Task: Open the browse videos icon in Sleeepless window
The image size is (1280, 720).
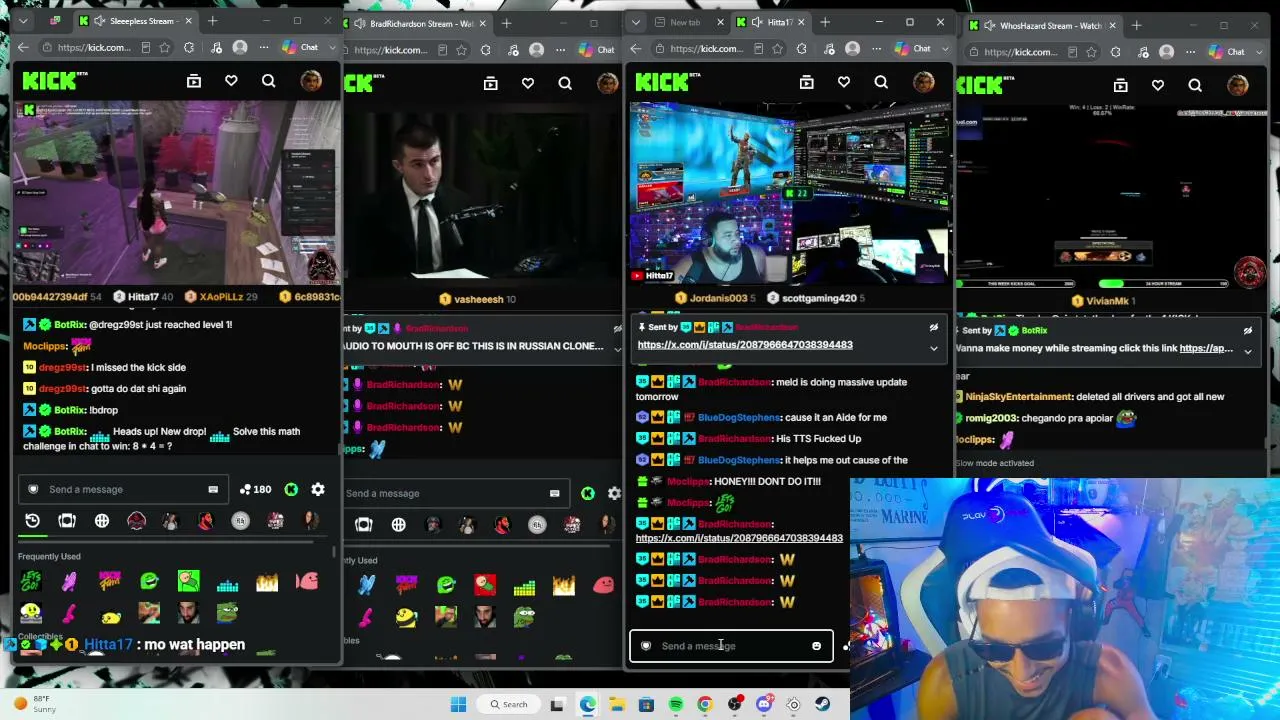Action: [194, 81]
